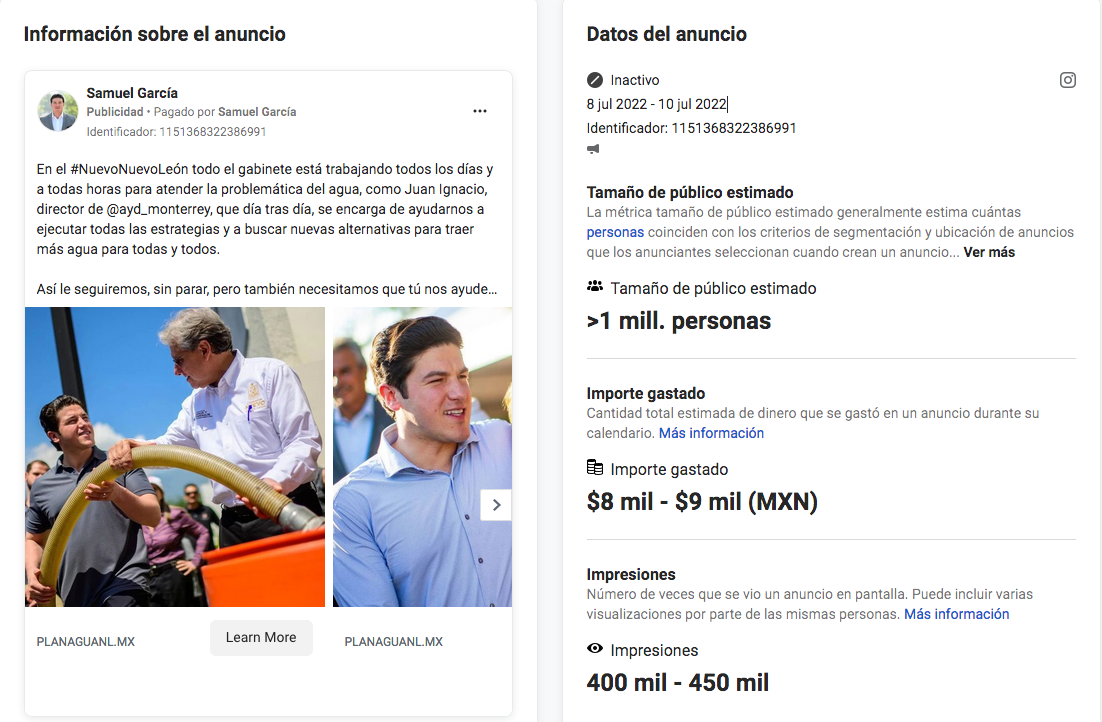Click the people icon beside Tamaño de público estimado
The height and width of the screenshot is (722, 1102).
(x=595, y=286)
